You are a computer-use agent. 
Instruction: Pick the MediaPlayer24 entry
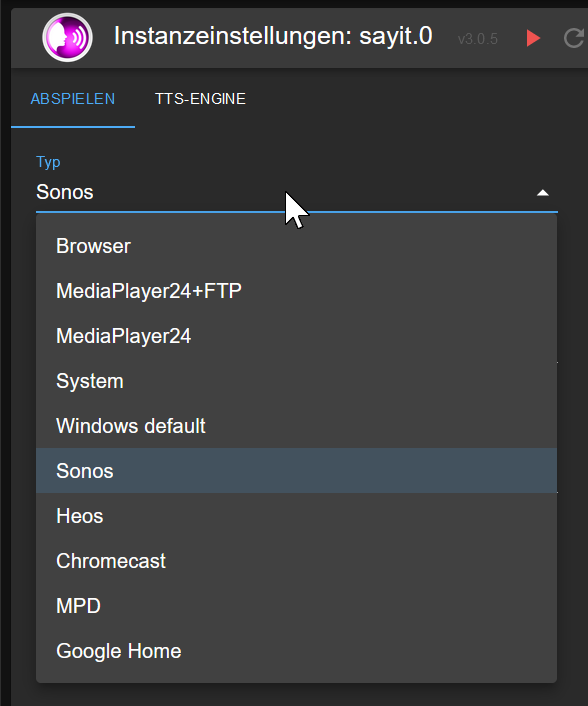(296, 336)
